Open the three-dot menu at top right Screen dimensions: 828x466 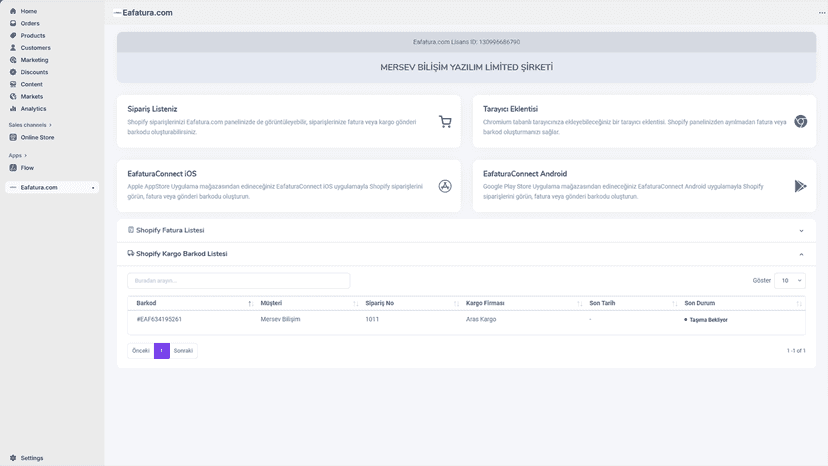point(822,13)
